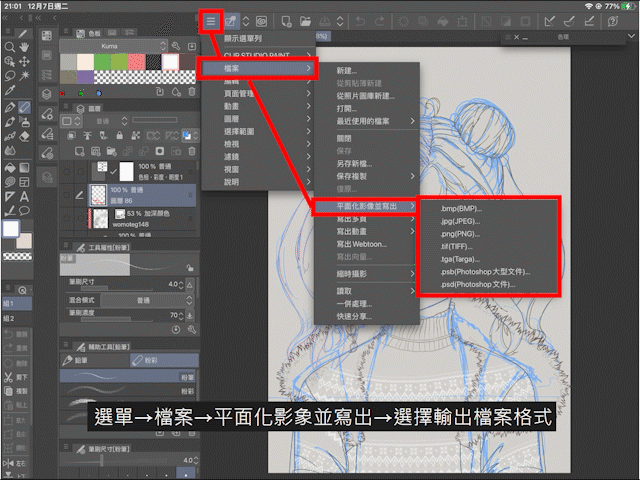
Task: Click the 圖層 86 layer thumbnail
Action: click(x=98, y=195)
